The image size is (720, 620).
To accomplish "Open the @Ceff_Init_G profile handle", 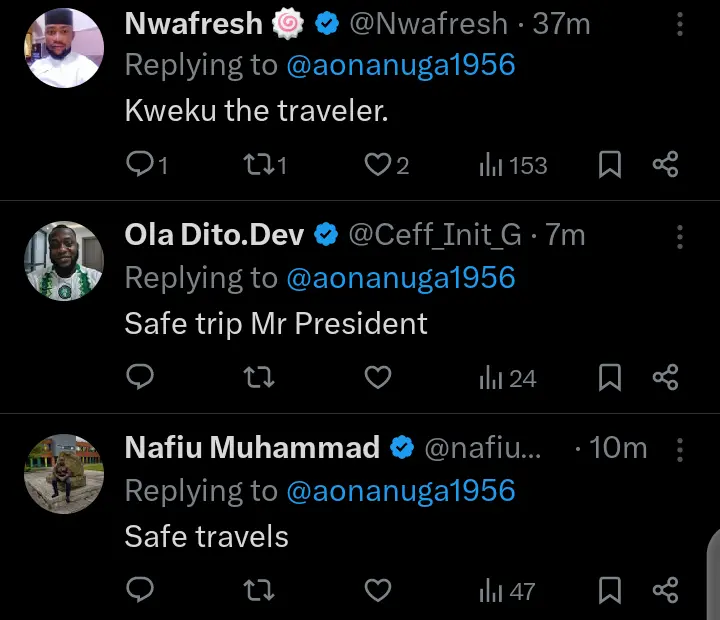I will click(434, 235).
